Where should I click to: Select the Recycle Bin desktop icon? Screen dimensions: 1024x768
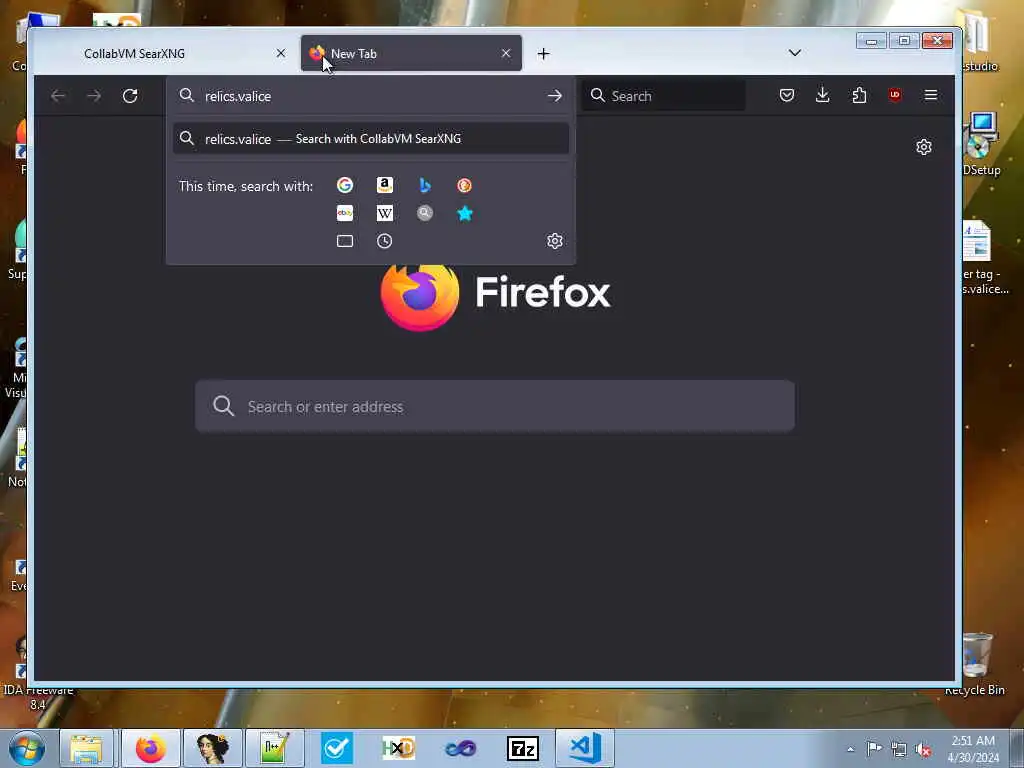pyautogui.click(x=976, y=664)
